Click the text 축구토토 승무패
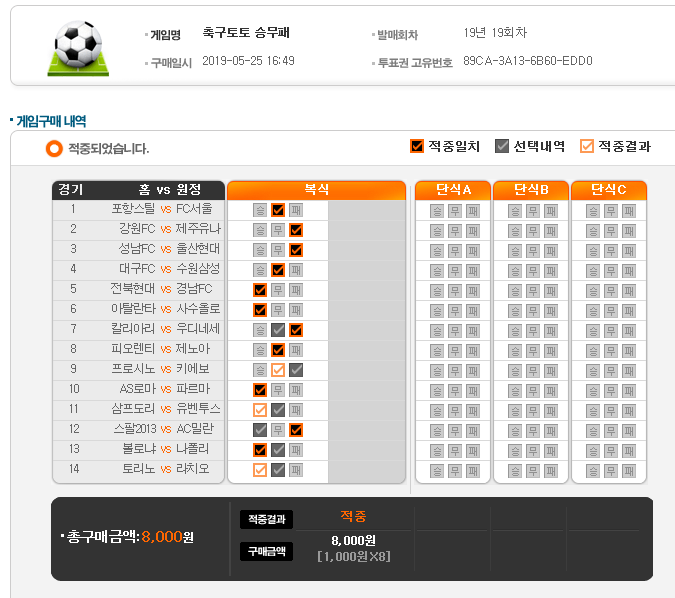 point(246,32)
